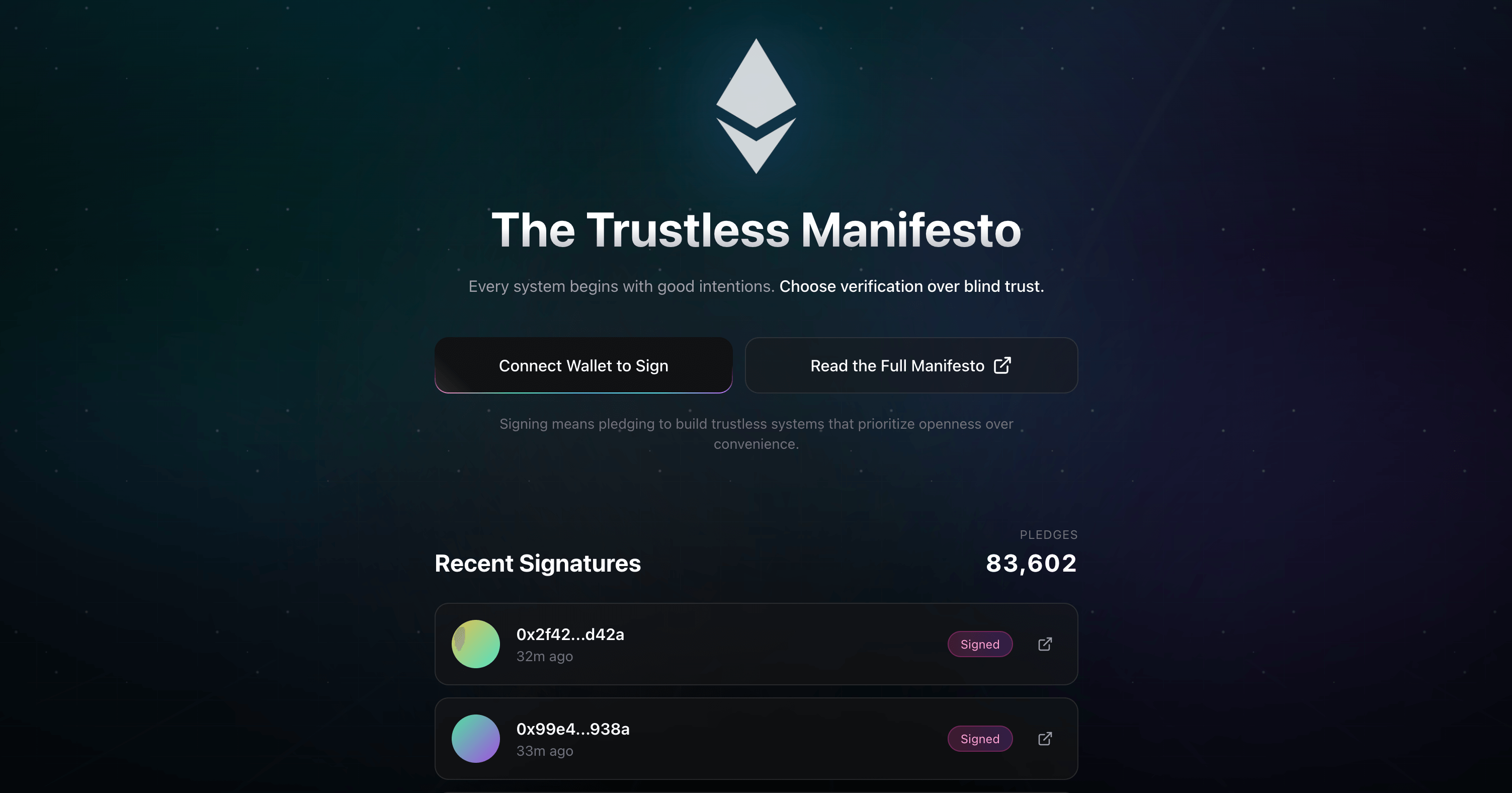Click the 32m ago timestamp

pos(544,656)
